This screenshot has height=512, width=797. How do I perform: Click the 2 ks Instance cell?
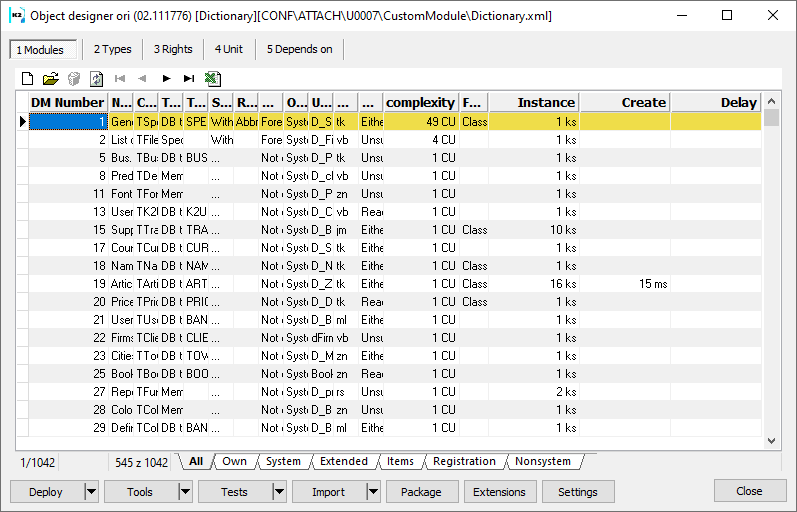point(534,391)
